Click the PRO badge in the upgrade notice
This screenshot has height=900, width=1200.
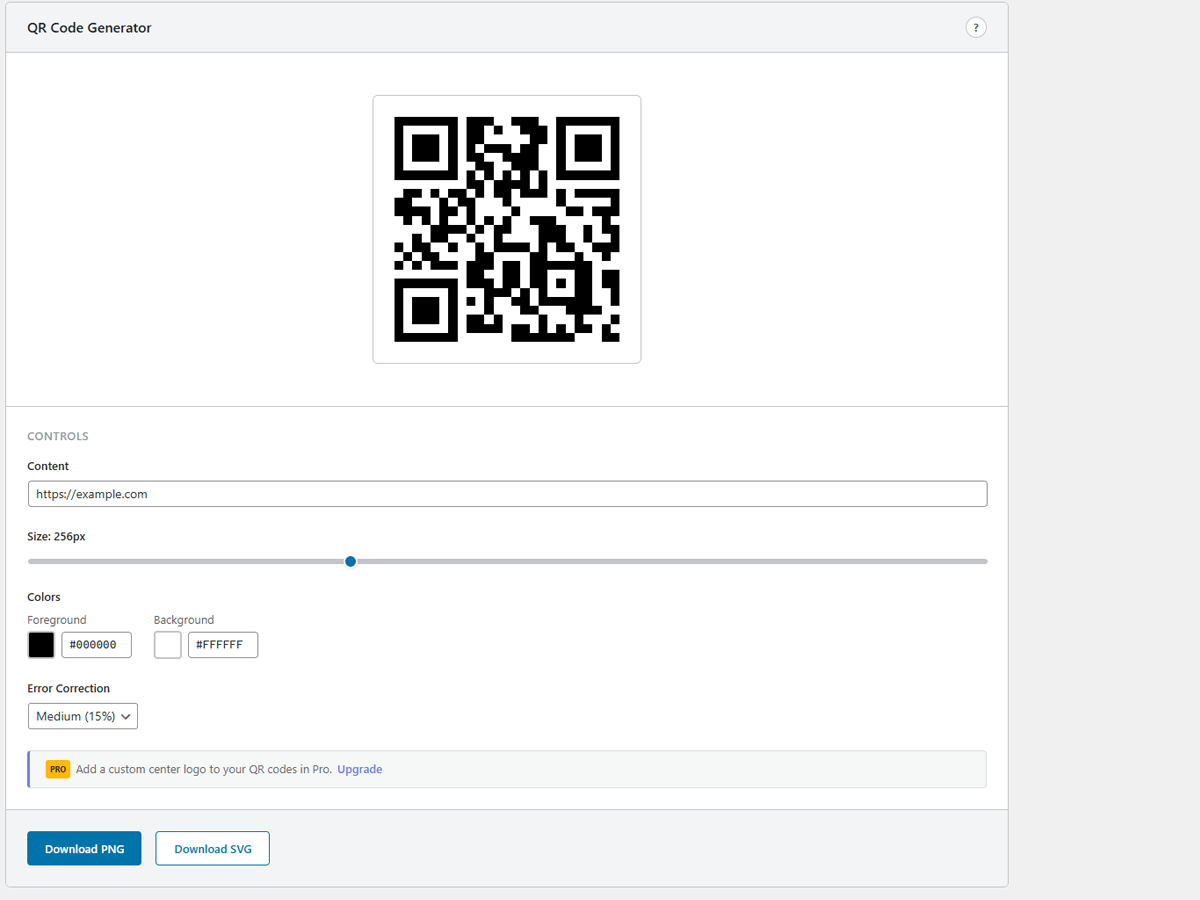point(58,769)
